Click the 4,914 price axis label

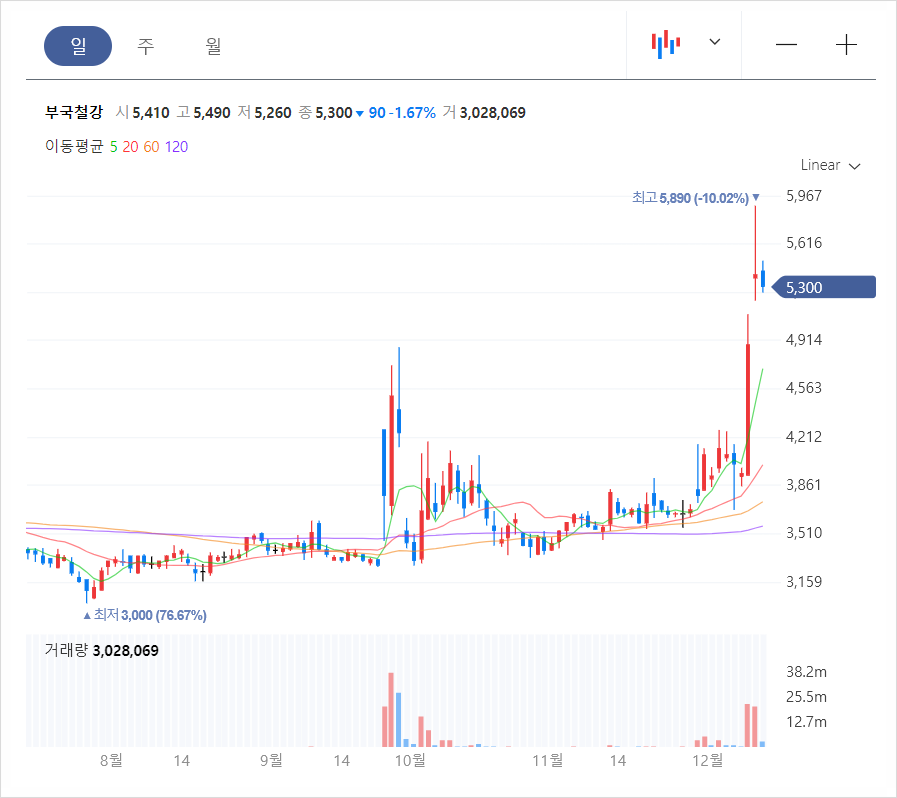pos(804,340)
